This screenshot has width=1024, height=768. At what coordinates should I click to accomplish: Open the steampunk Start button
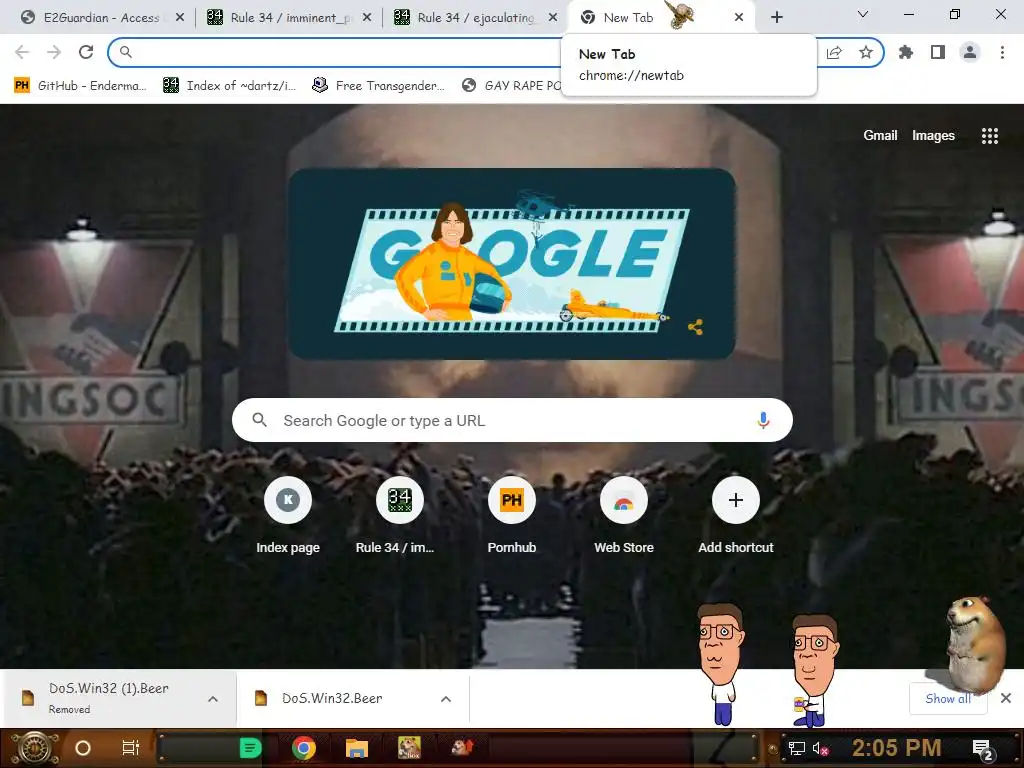(x=36, y=748)
